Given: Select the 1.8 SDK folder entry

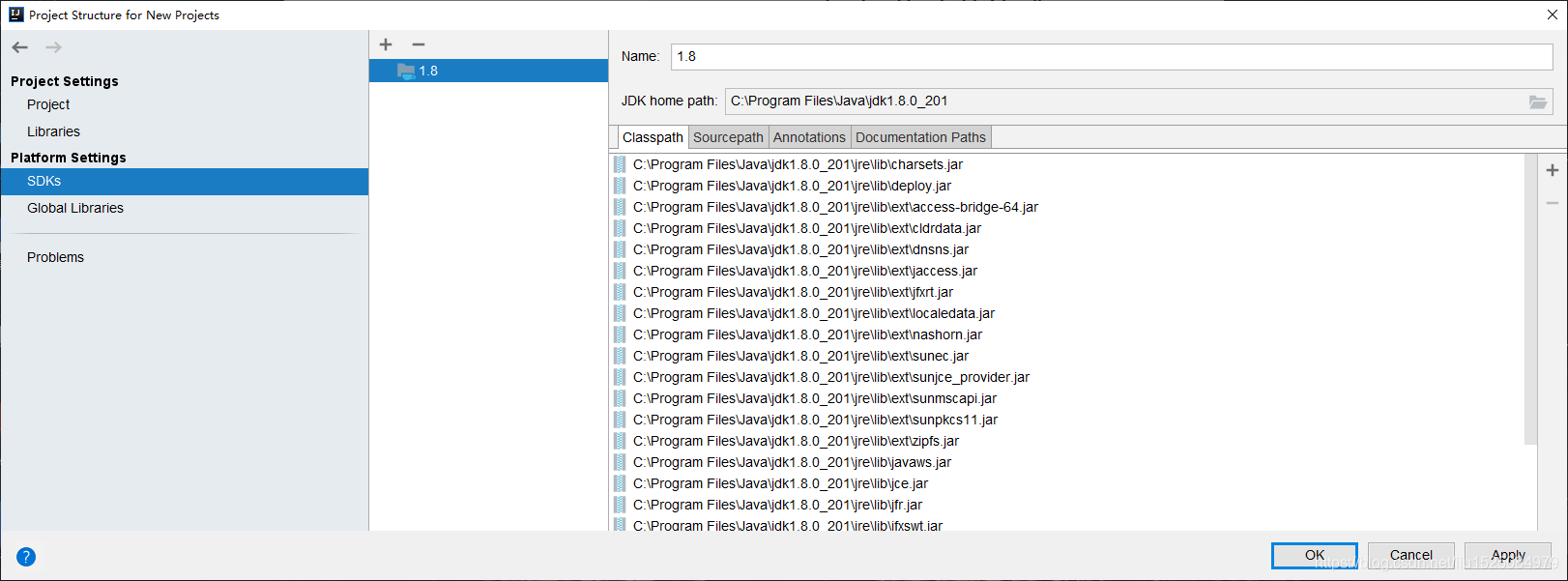Looking at the screenshot, I should pyautogui.click(x=488, y=71).
